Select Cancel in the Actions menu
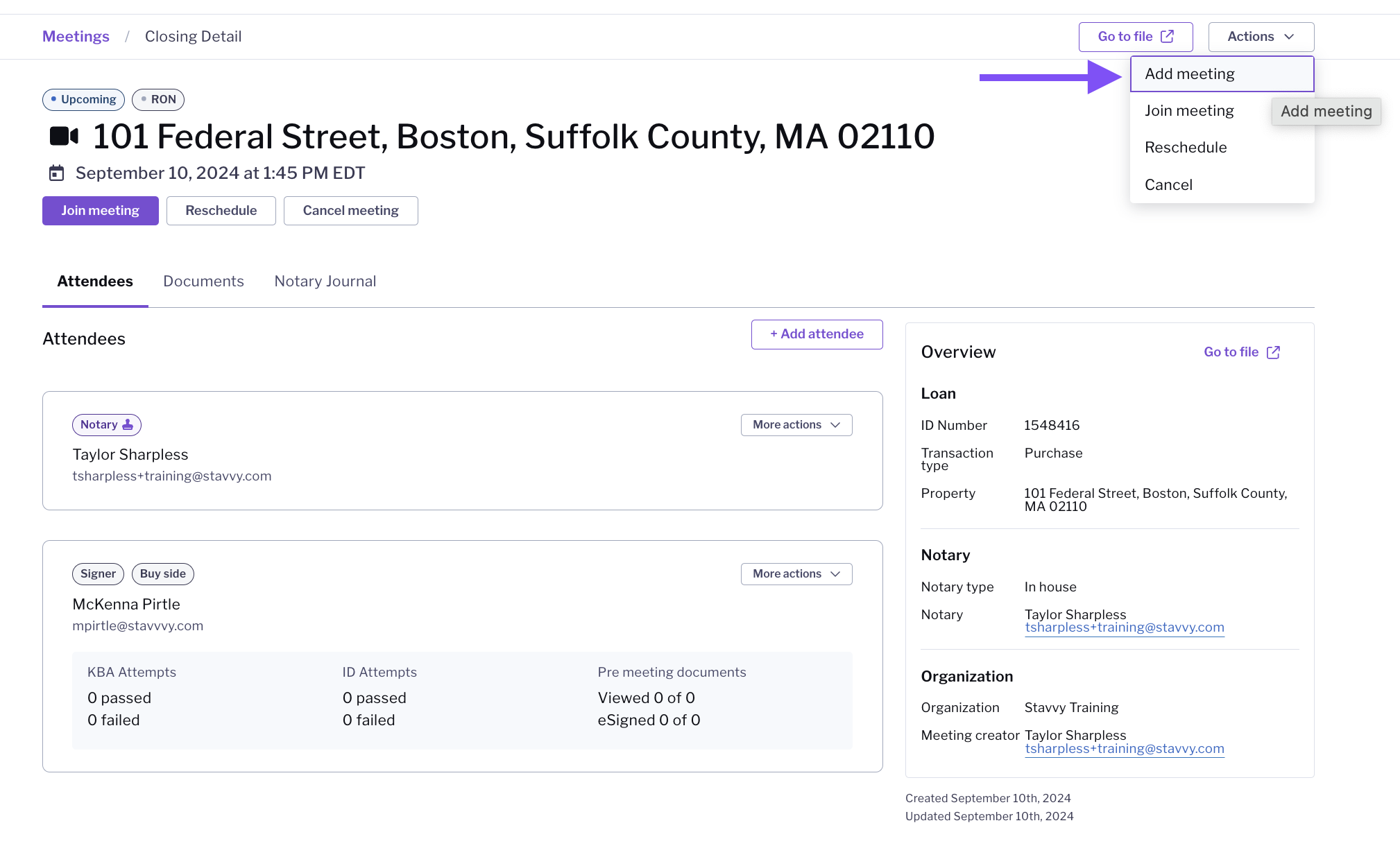Screen dimensions: 1400x857 (1168, 184)
